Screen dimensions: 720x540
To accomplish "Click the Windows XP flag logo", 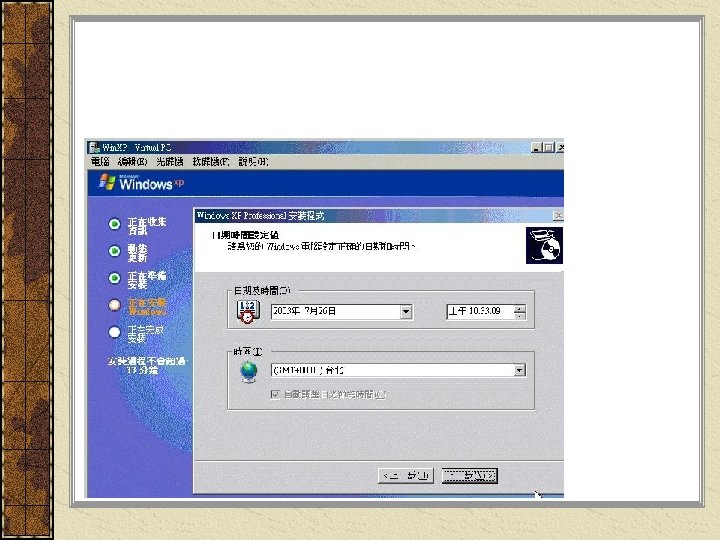I will click(x=107, y=182).
